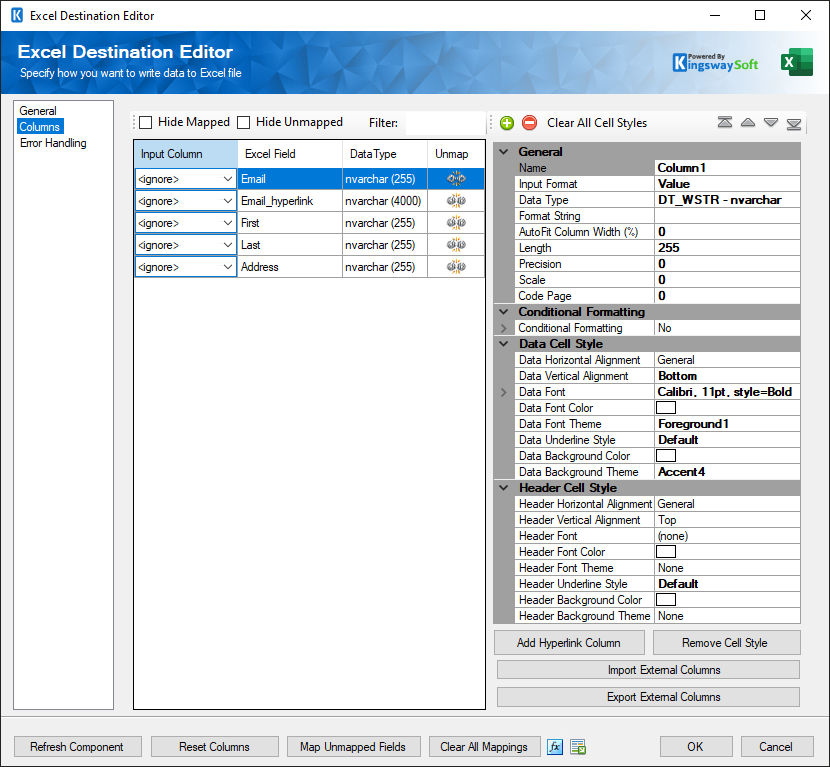Enable the Hide Mapped checkbox

[x=145, y=121]
